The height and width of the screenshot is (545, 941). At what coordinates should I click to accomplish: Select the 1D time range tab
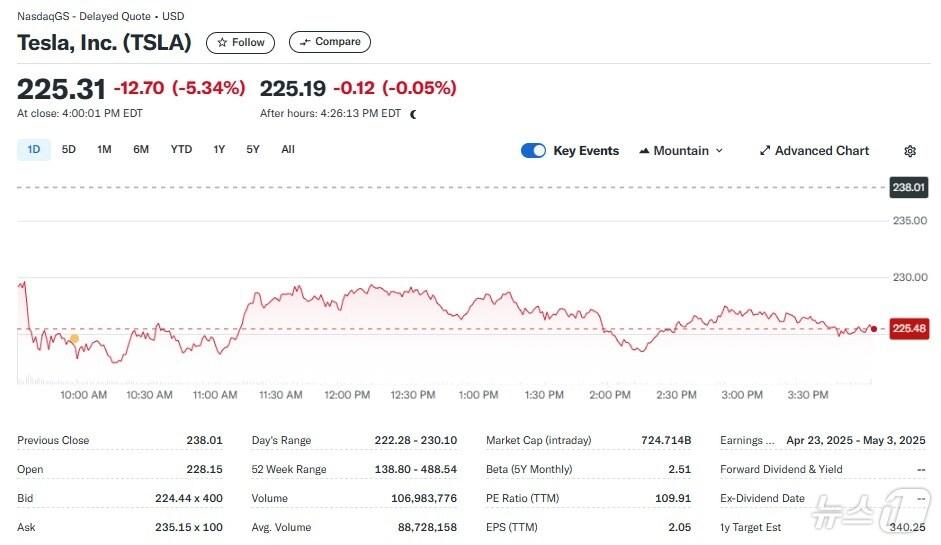pyautogui.click(x=33, y=150)
